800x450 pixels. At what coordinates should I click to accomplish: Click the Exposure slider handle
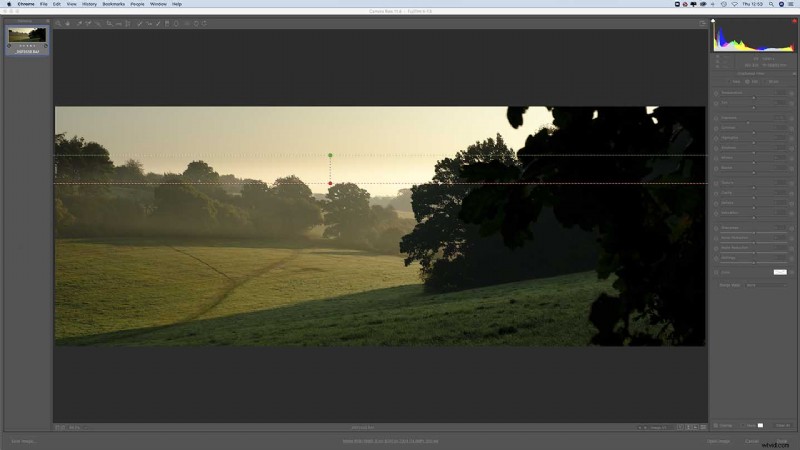tap(748, 122)
